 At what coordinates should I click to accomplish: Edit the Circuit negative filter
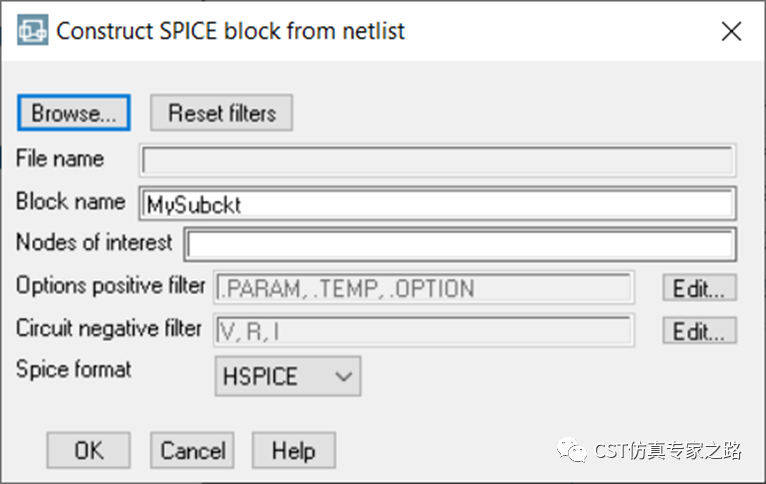[699, 330]
